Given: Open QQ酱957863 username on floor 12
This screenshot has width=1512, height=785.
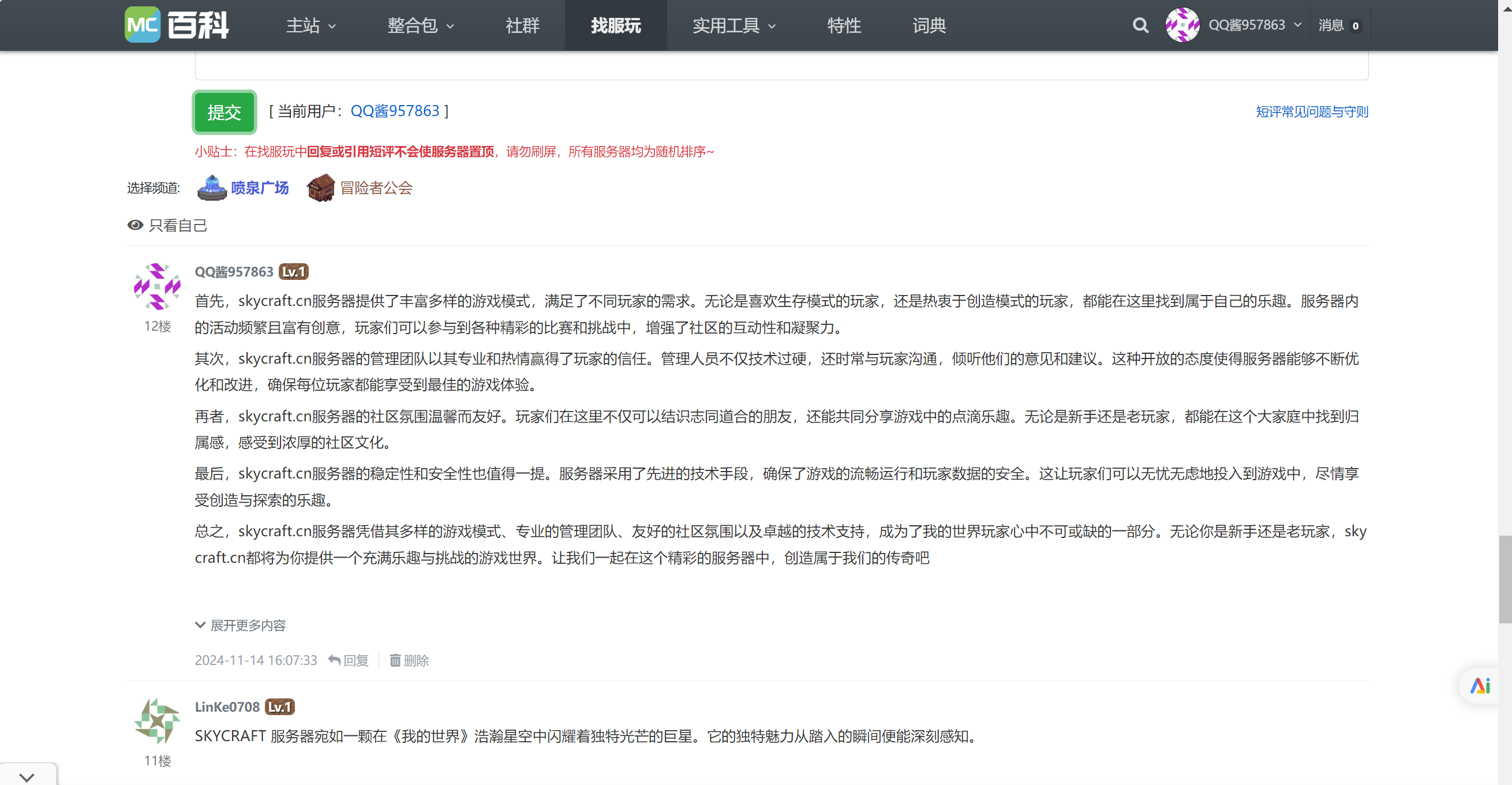Looking at the screenshot, I should [x=234, y=272].
